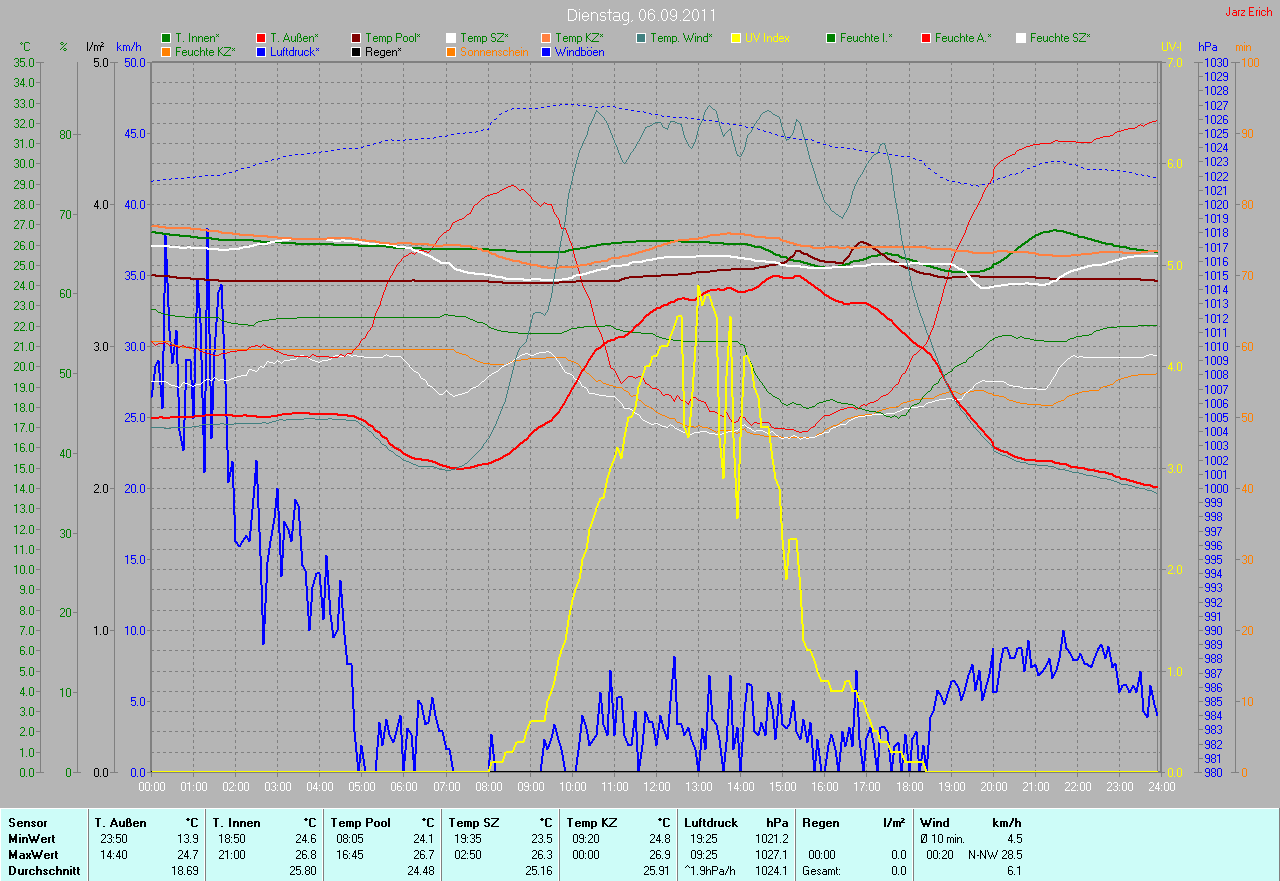Toggle the Sonnenschein legend label
This screenshot has height=881, width=1280.
(494, 51)
